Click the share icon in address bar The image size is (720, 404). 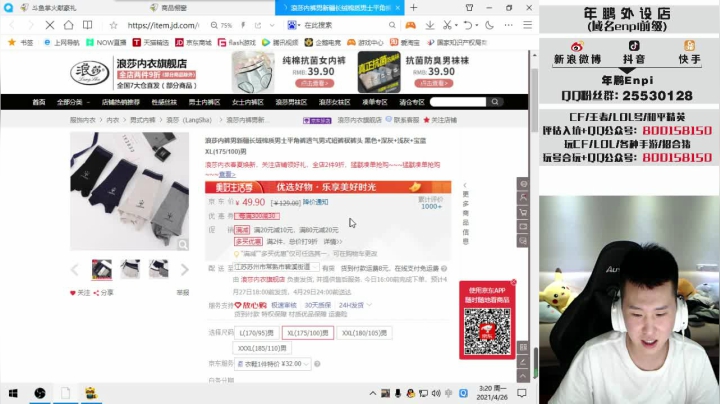tap(258, 25)
